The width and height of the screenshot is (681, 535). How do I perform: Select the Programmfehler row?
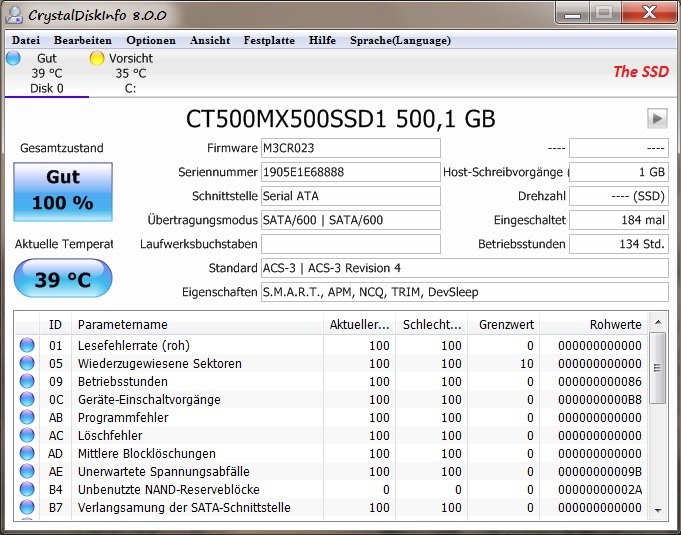331,417
